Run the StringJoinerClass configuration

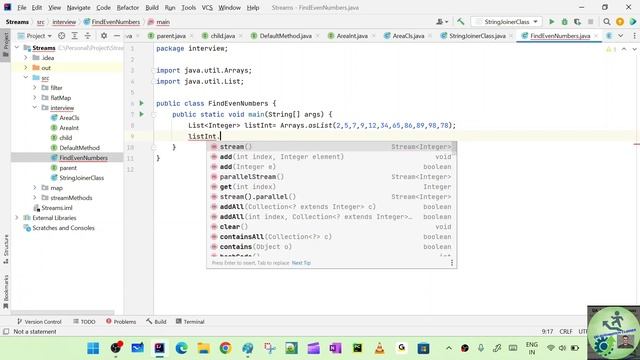(551, 22)
